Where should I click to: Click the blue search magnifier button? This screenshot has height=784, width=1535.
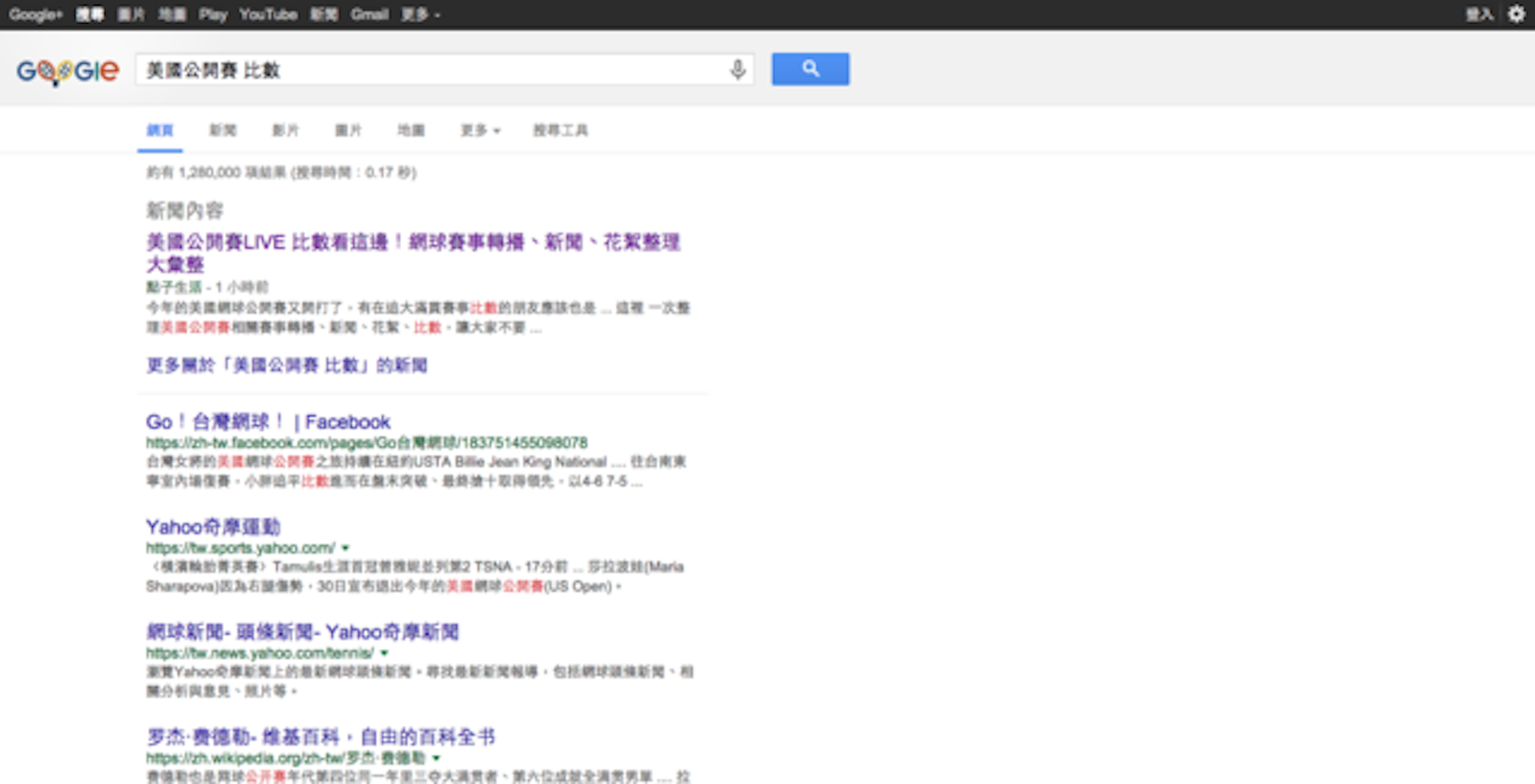point(810,69)
